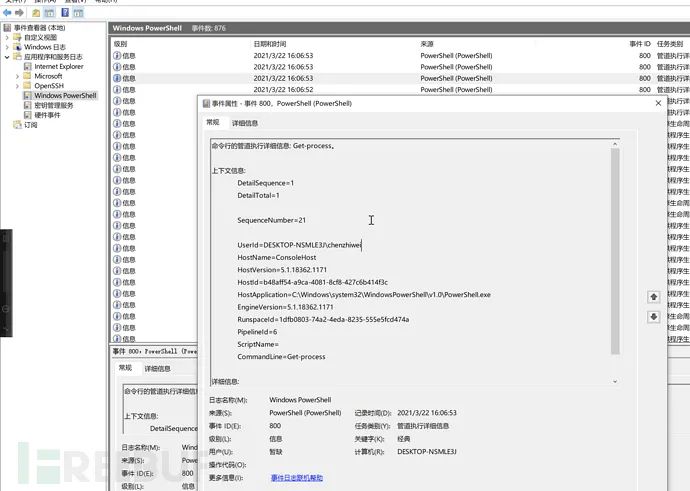The height and width of the screenshot is (491, 690).
Task: Click the folder-up toolbar icon
Action: tap(36, 13)
